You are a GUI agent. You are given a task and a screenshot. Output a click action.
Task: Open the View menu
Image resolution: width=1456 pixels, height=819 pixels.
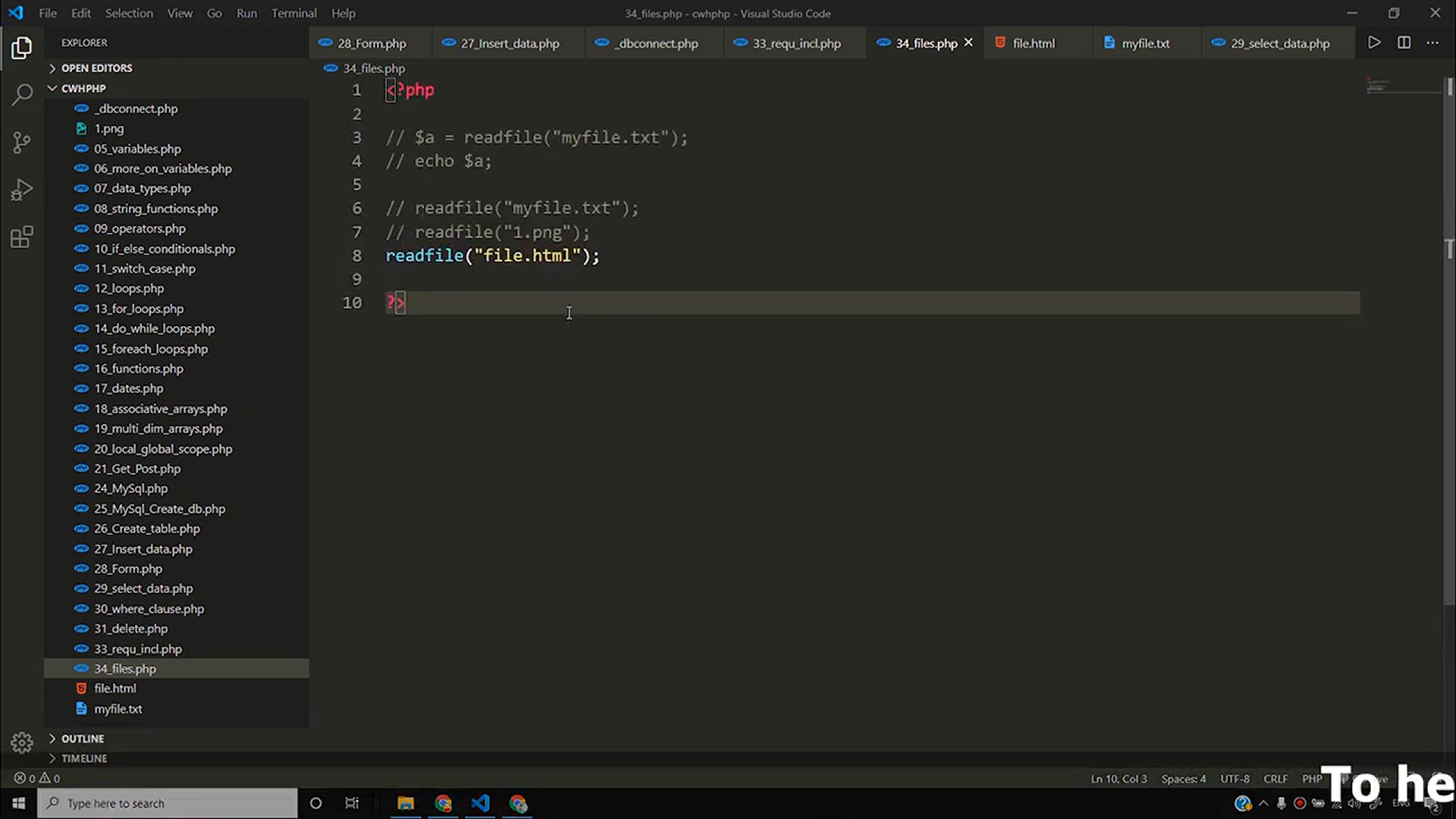(180, 13)
